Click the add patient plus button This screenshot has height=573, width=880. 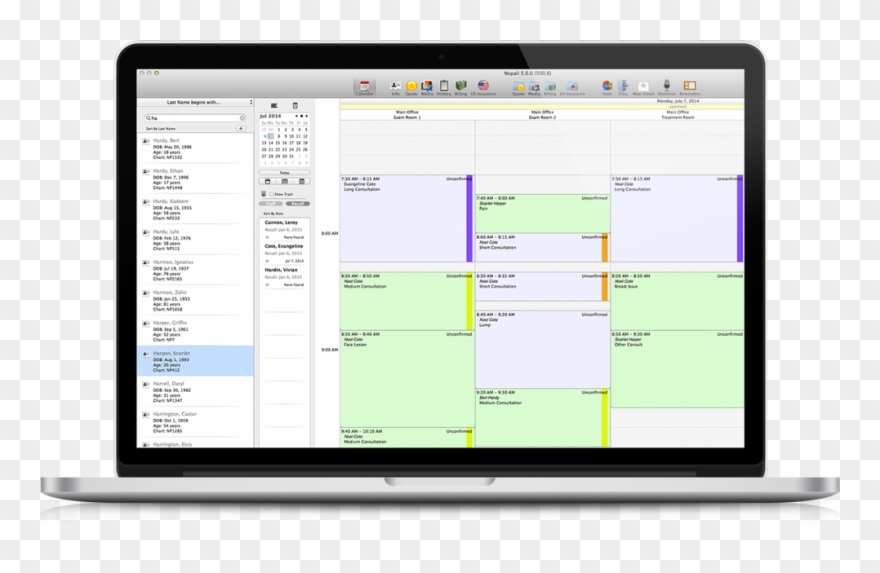[x=240, y=129]
